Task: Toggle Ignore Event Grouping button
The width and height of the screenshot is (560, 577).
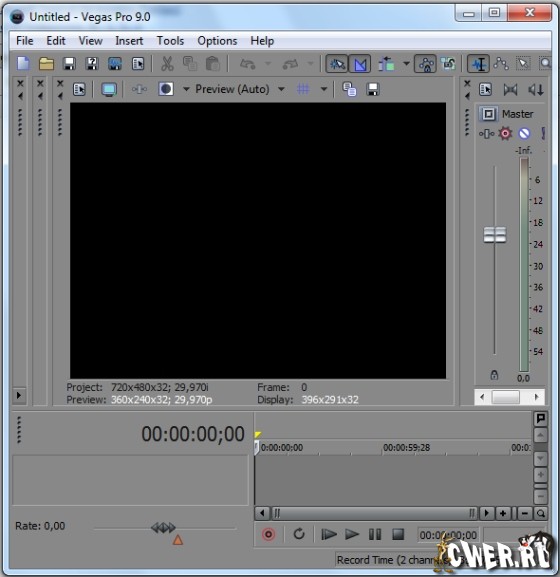Action: (449, 64)
